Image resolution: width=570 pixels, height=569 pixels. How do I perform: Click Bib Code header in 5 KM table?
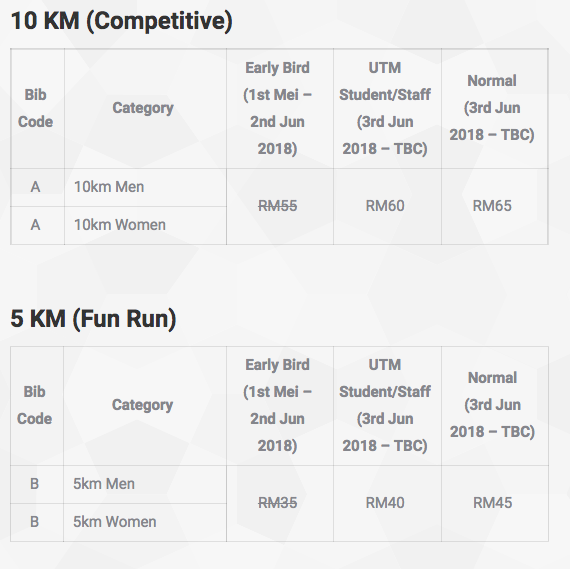pos(35,405)
